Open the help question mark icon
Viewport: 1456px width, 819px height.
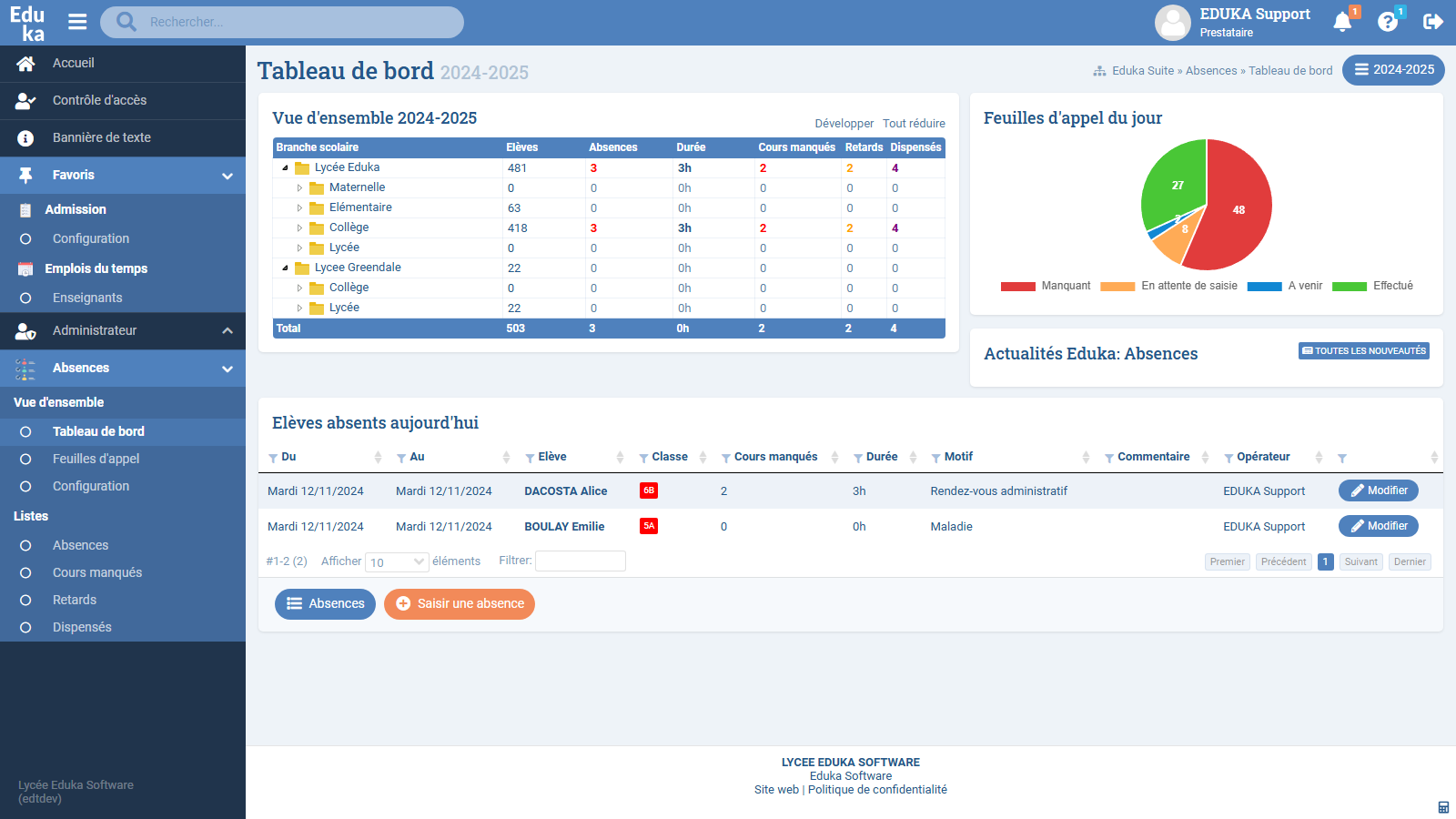coord(1387,22)
